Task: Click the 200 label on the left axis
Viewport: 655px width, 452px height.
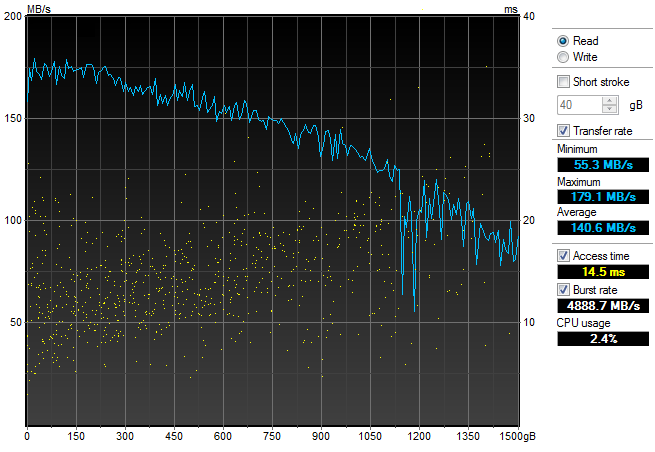Action: pos(13,16)
